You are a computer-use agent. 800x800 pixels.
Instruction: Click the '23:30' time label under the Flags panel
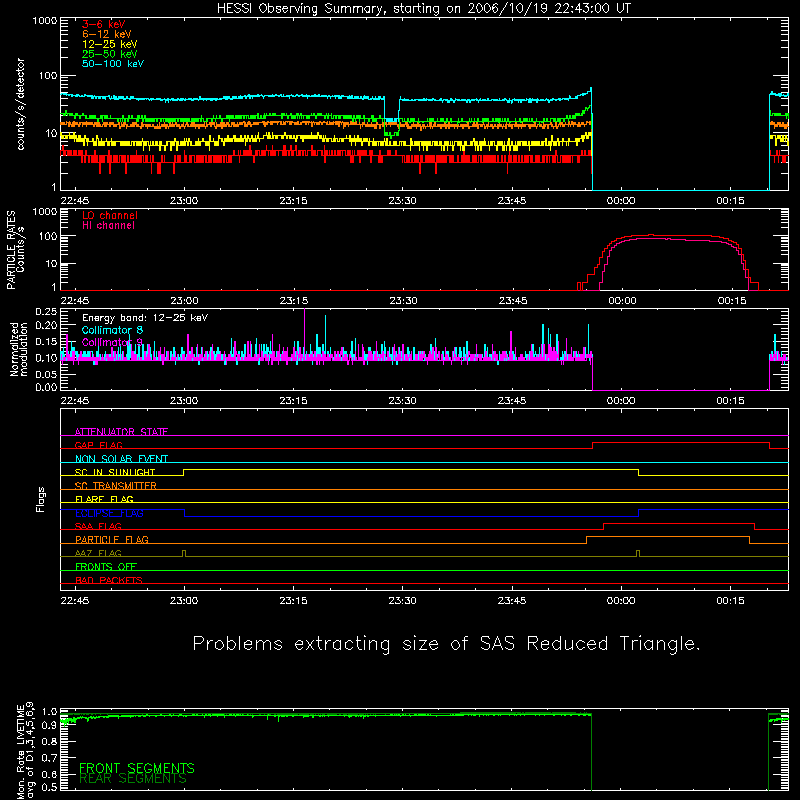click(x=403, y=601)
